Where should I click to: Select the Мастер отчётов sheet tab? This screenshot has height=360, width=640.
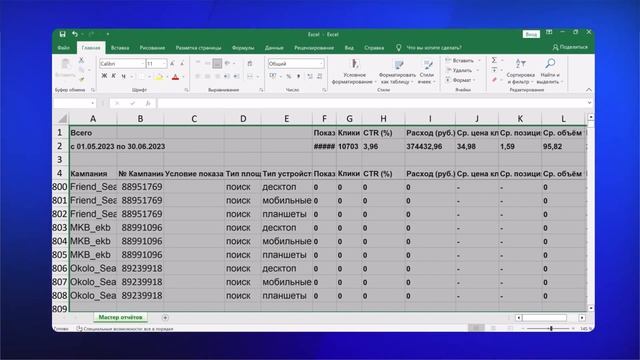pyautogui.click(x=120, y=317)
